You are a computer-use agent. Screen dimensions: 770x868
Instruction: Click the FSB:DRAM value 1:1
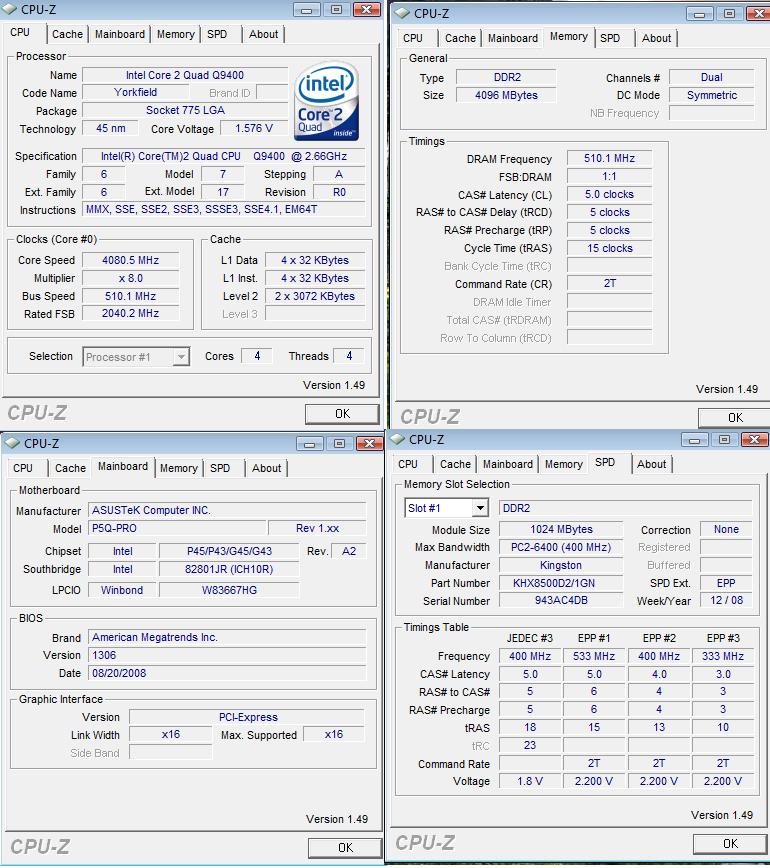[609, 177]
